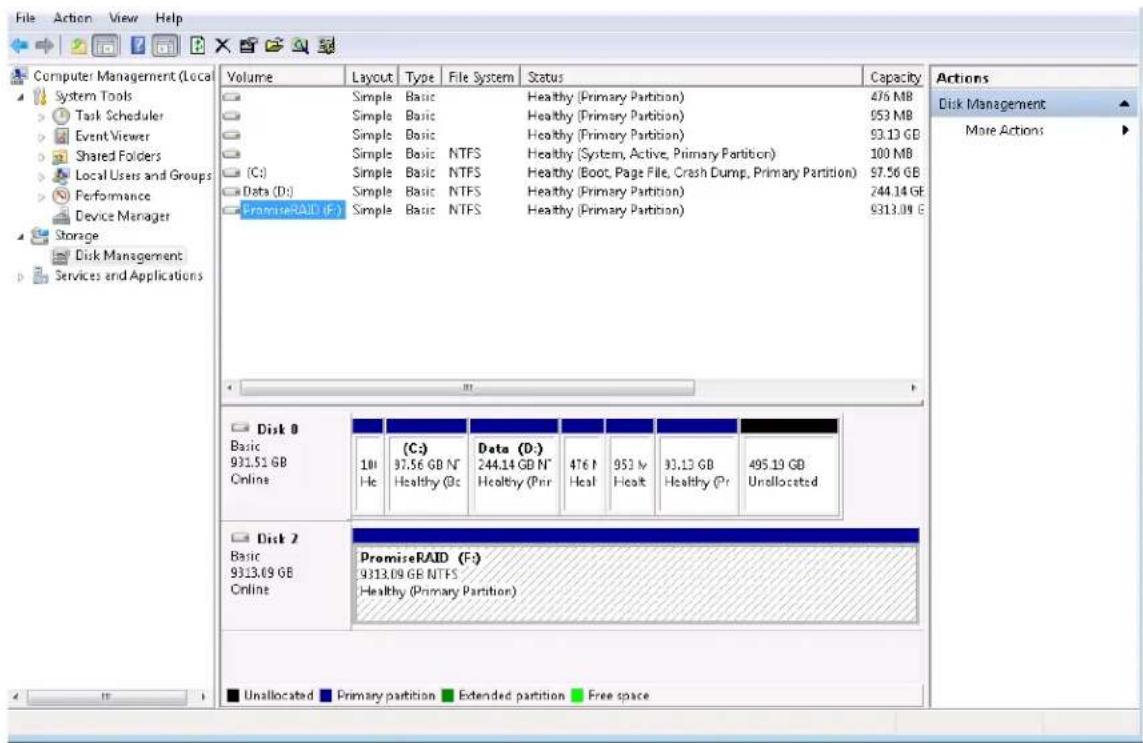The image size is (1143, 743).
Task: Click the last toolbar settings icon
Action: [327, 46]
